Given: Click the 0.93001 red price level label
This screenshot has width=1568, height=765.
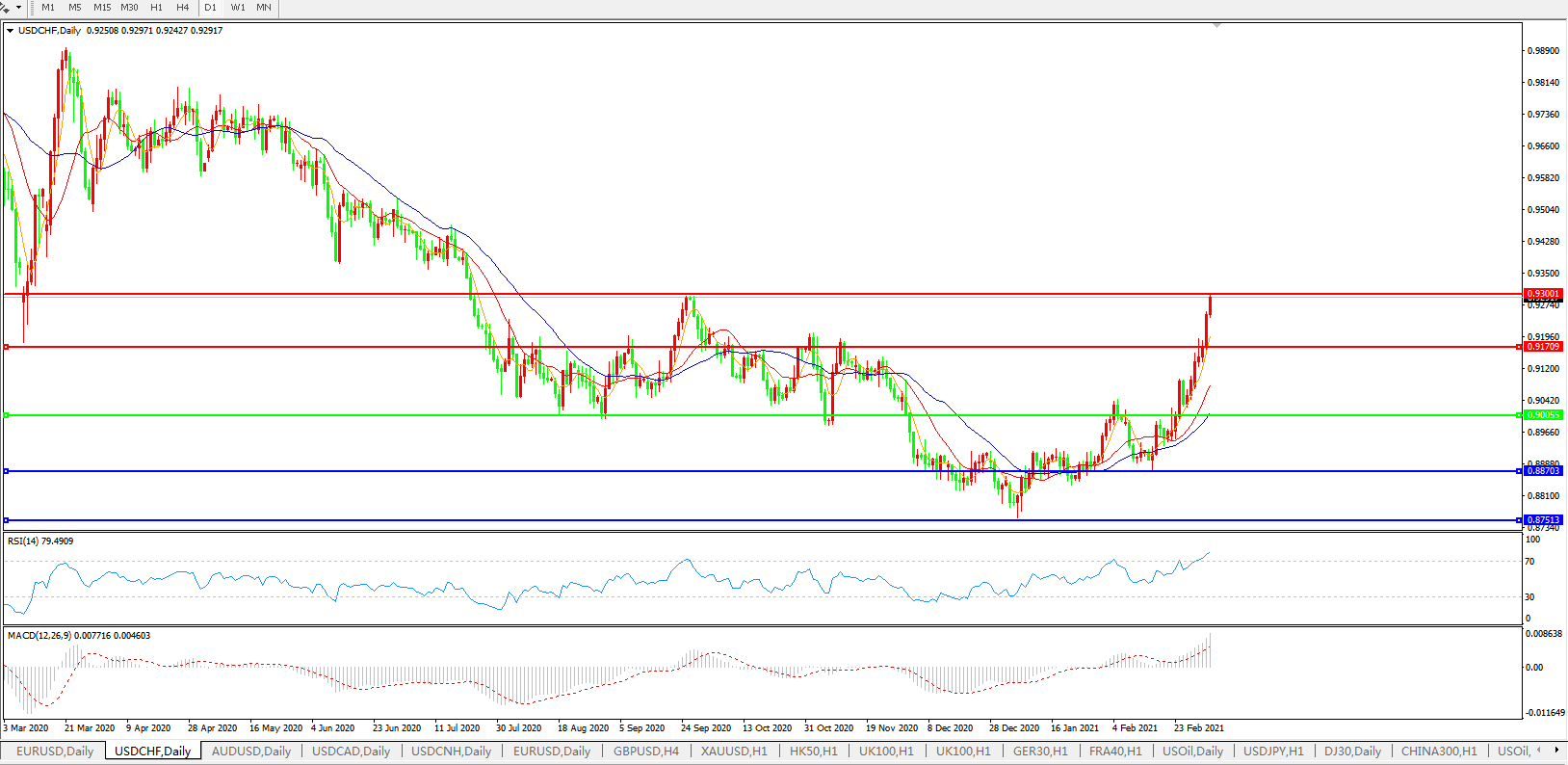Looking at the screenshot, I should pyautogui.click(x=1543, y=294).
